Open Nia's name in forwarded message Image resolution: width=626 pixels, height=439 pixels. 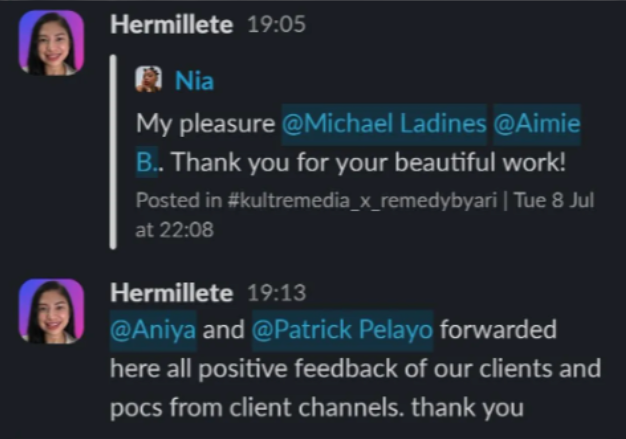pyautogui.click(x=194, y=81)
